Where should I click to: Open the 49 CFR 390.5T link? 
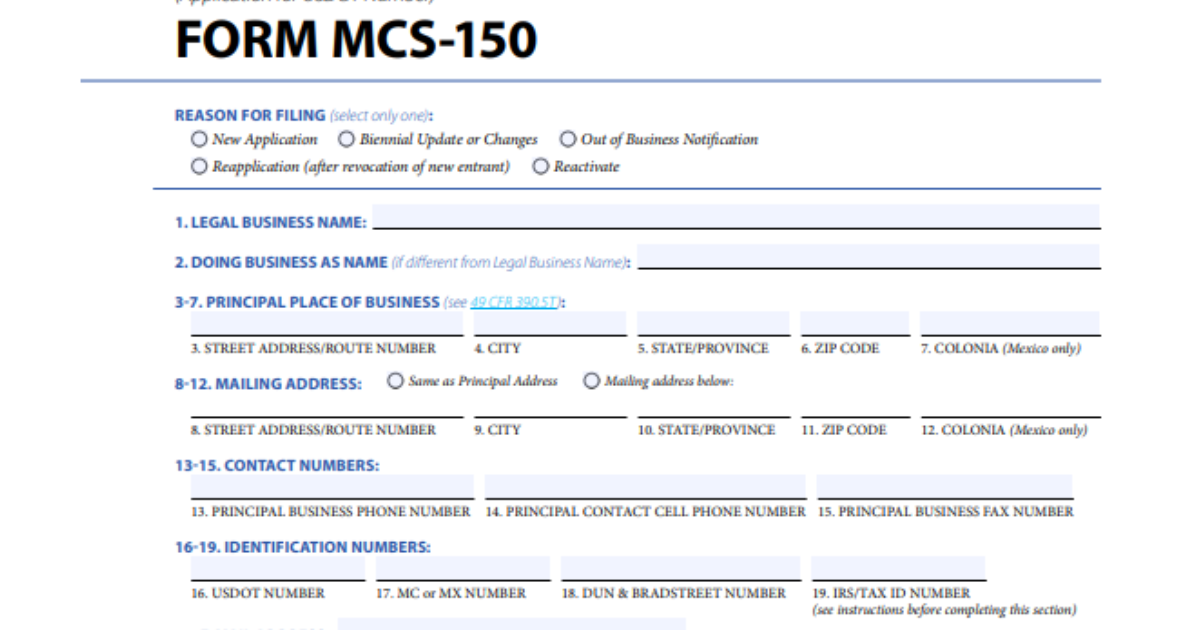(514, 302)
